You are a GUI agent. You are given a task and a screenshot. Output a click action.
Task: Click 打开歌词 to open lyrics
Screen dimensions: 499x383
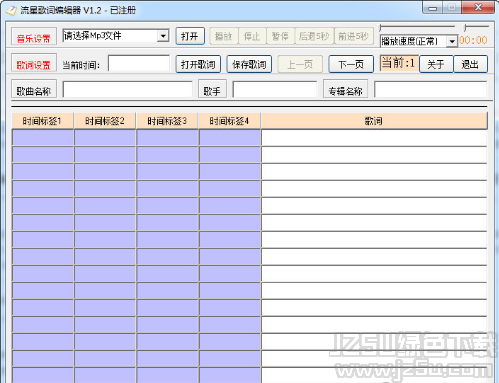pos(198,64)
